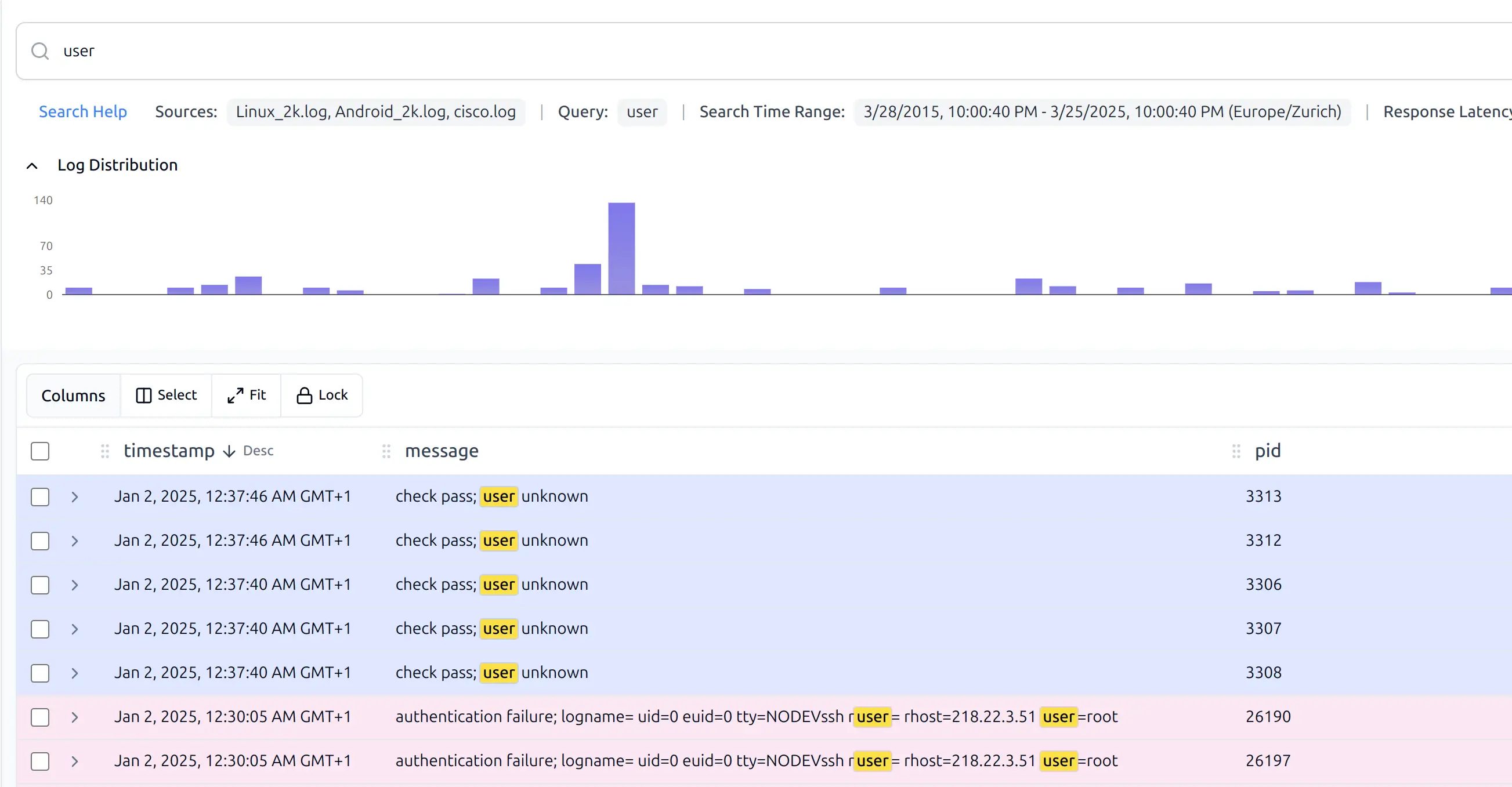
Task: Click the Fit expand-arrows icon
Action: 235,395
